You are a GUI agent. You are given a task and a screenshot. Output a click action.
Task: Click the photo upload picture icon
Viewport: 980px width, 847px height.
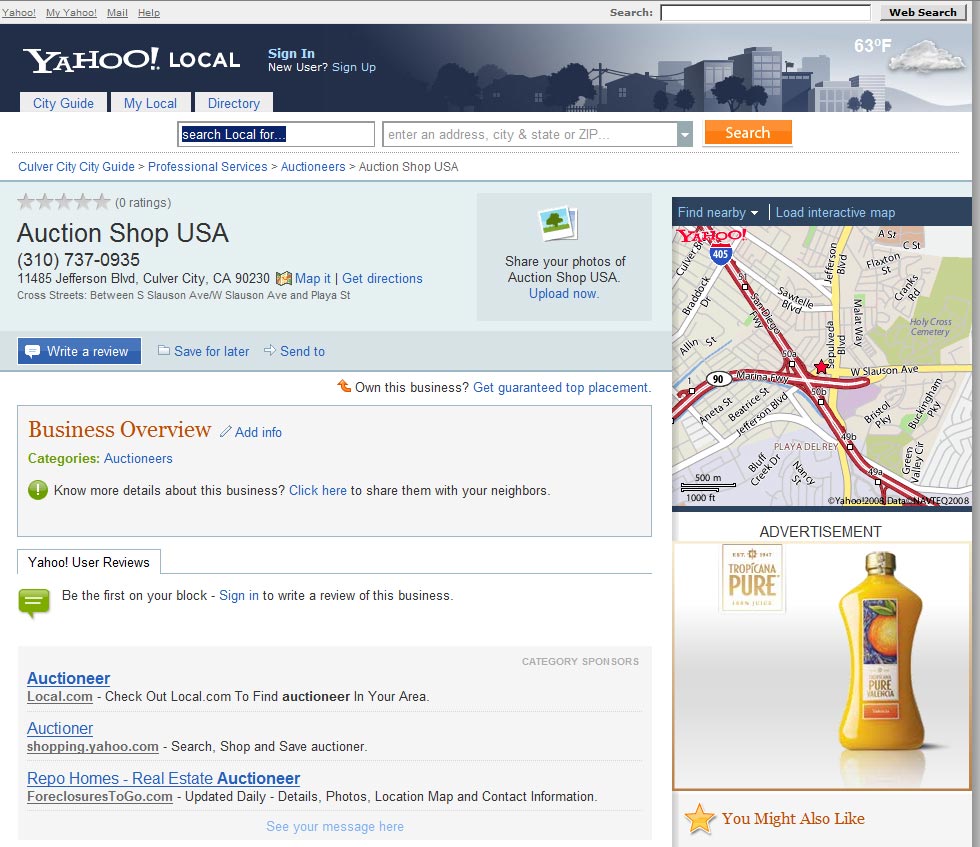click(x=558, y=223)
